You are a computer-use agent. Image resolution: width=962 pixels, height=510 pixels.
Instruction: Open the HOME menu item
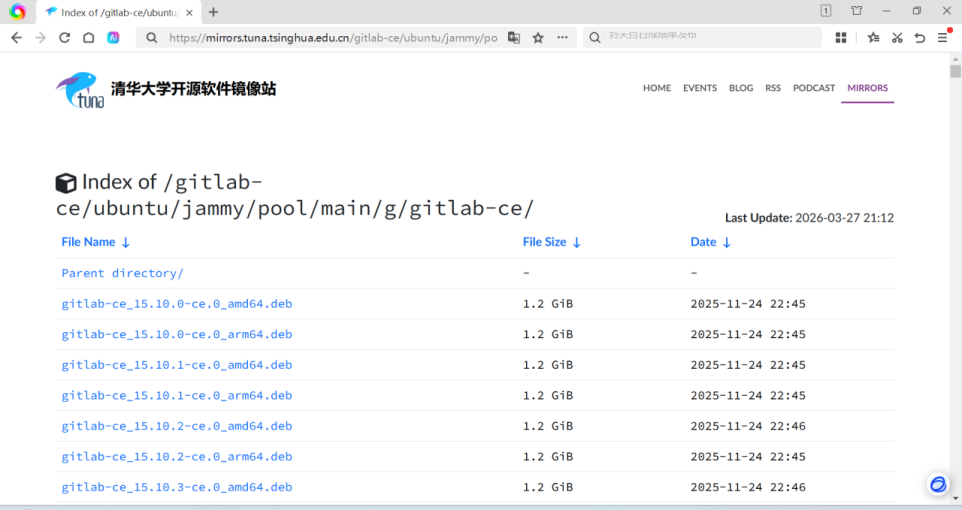click(656, 88)
